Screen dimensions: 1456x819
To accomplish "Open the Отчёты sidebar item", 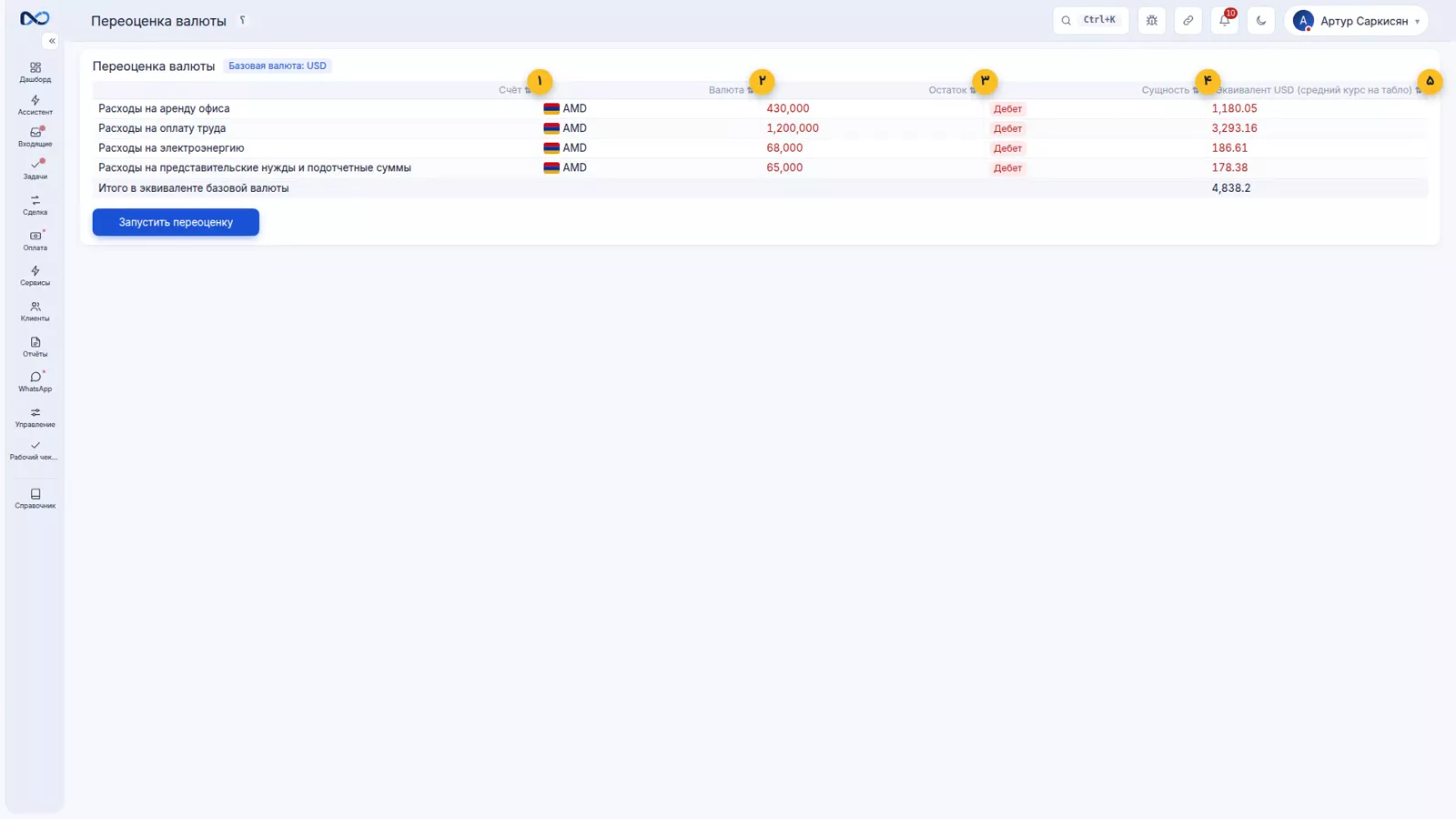I will pyautogui.click(x=35, y=347).
